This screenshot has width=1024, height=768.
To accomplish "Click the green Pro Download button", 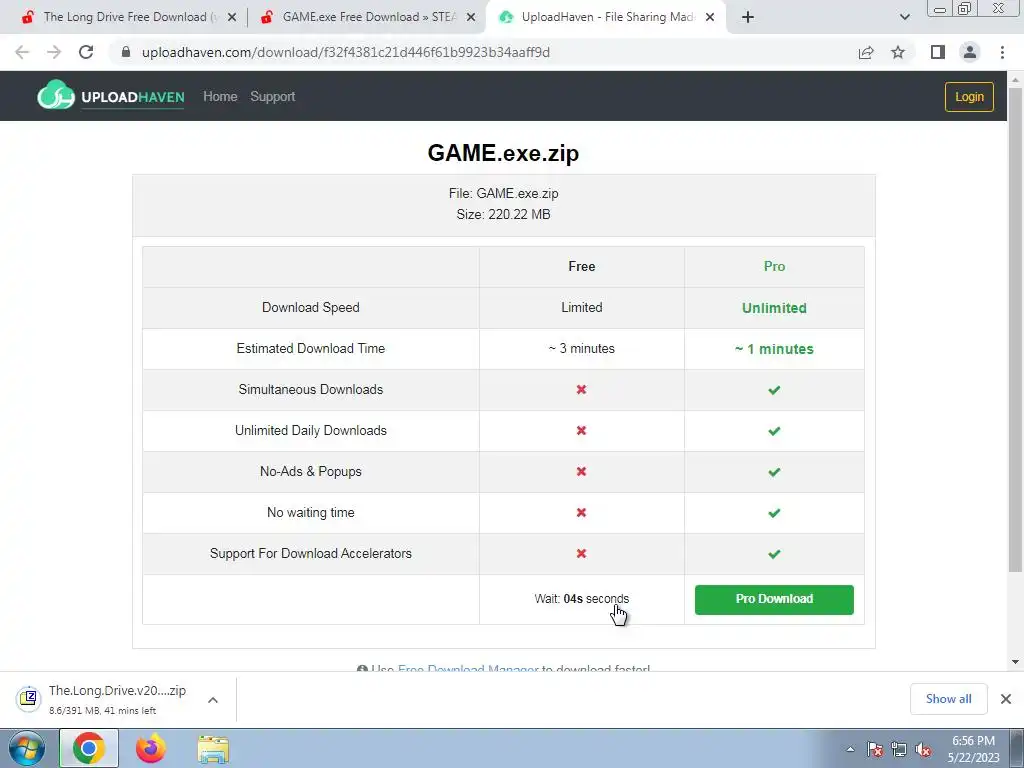I will pos(774,599).
